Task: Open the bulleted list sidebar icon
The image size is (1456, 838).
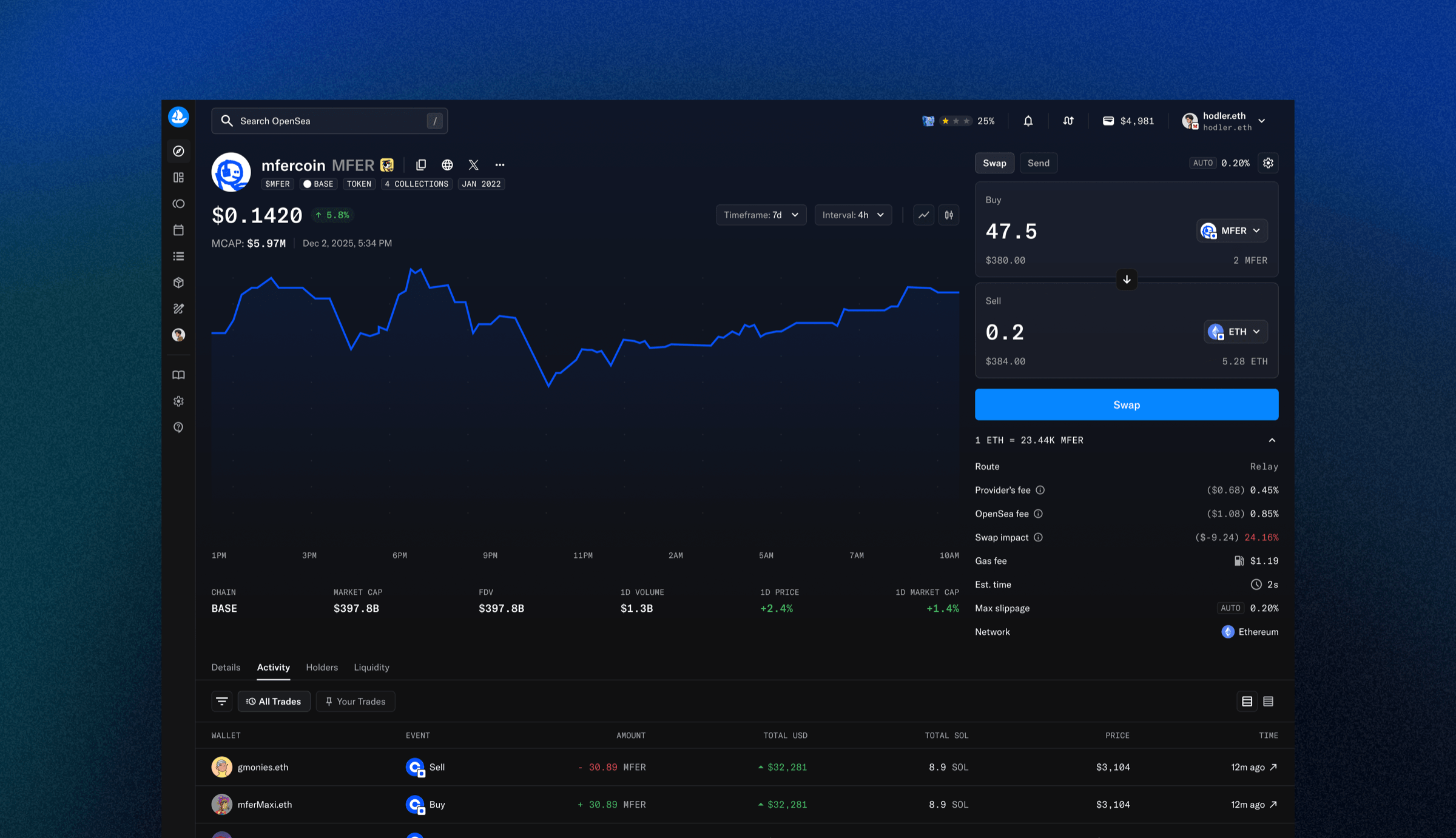Action: (x=178, y=256)
